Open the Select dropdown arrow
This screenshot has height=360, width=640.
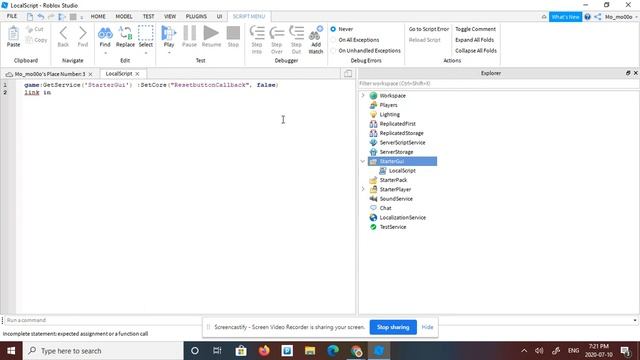coord(146,53)
